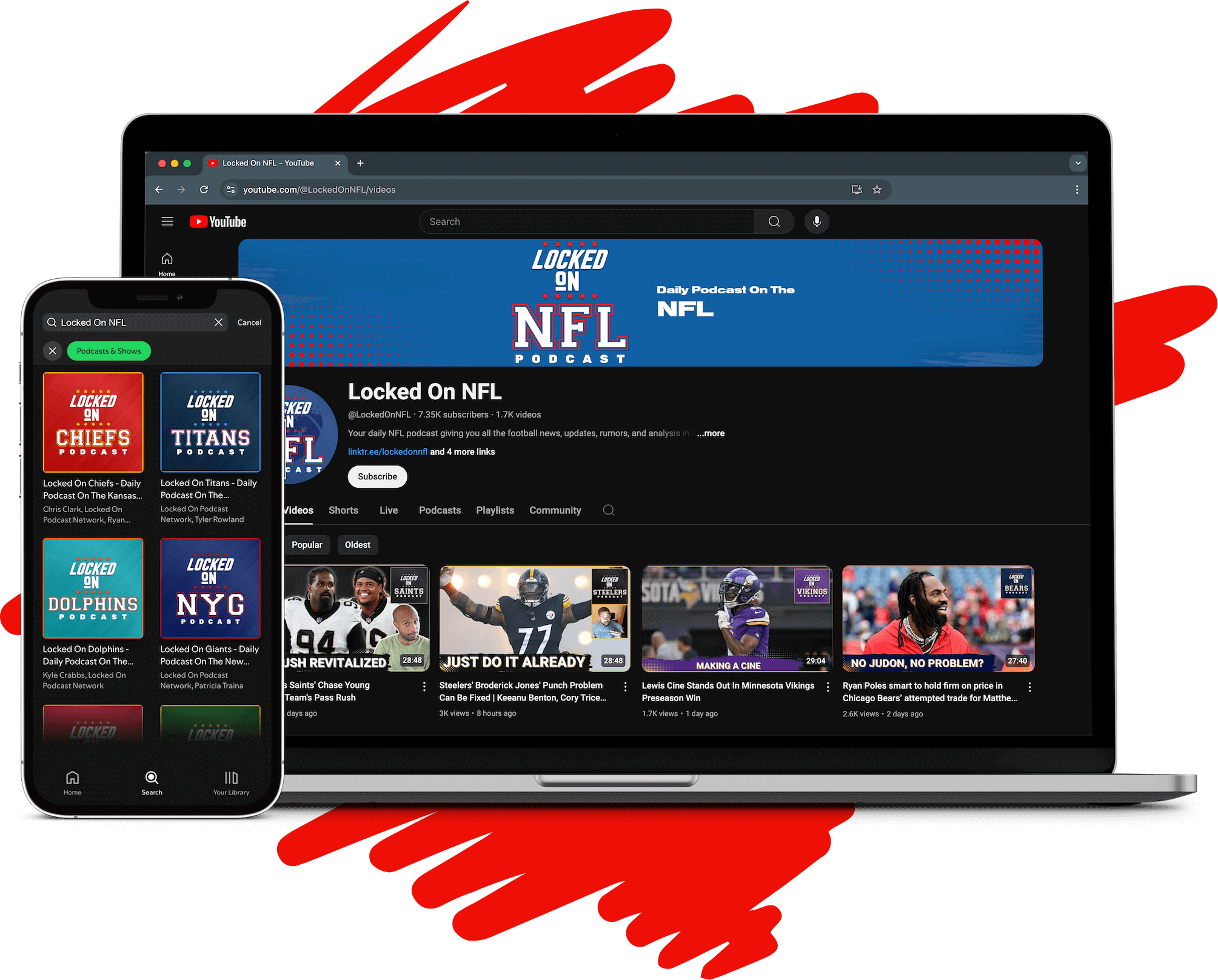Play the Bears No Judon No Problem thumbnail
Viewport: 1218px width, 980px height.
pyautogui.click(x=938, y=619)
